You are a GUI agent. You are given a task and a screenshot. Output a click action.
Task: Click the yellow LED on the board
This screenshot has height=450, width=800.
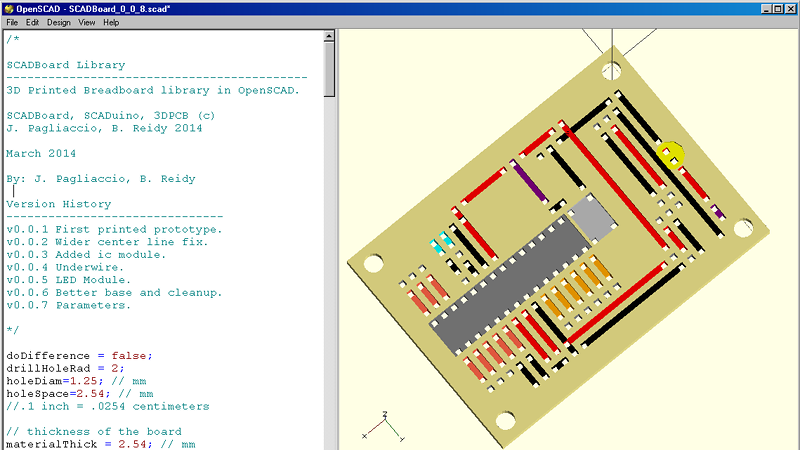[x=670, y=154]
